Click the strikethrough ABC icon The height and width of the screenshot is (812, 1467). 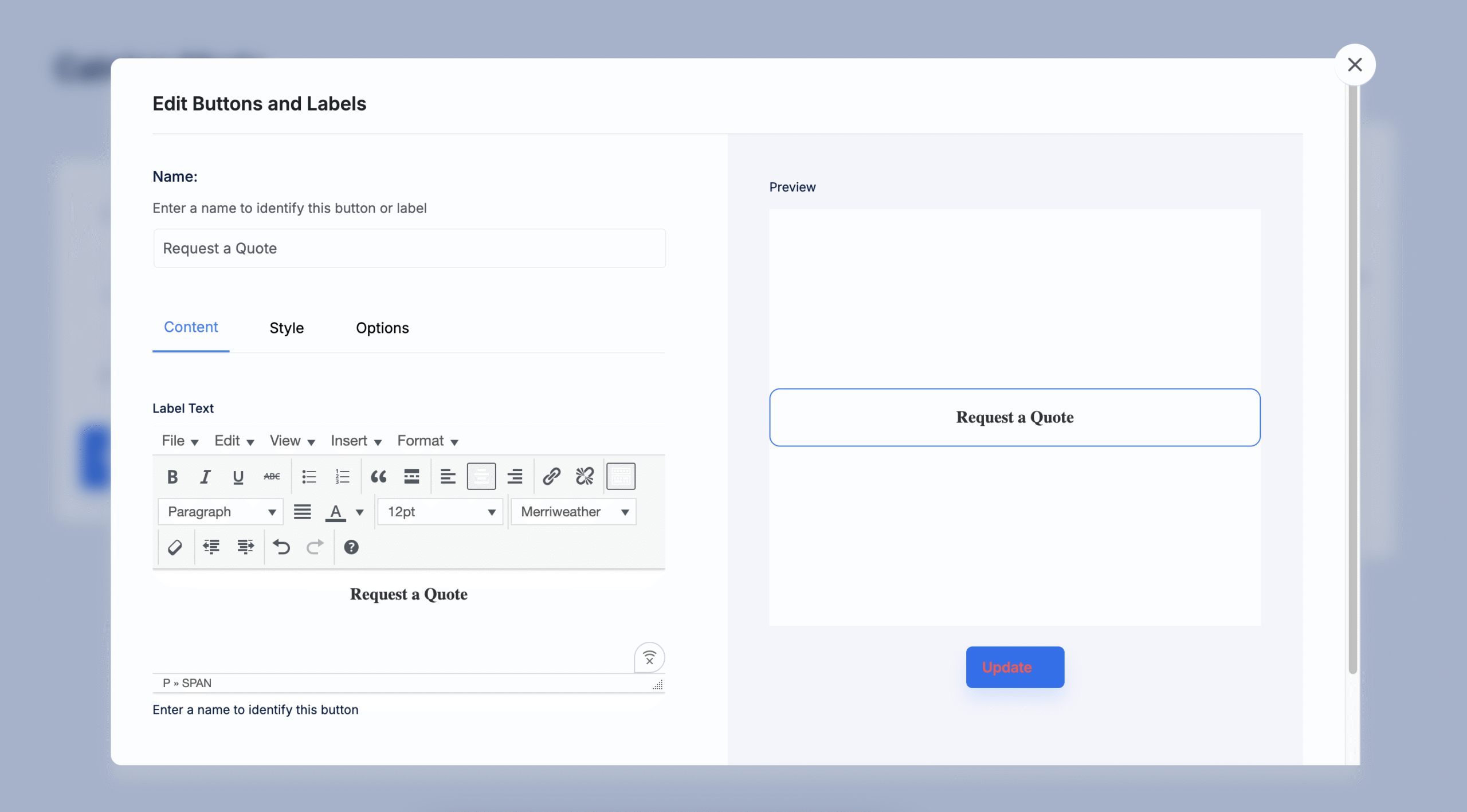click(272, 476)
